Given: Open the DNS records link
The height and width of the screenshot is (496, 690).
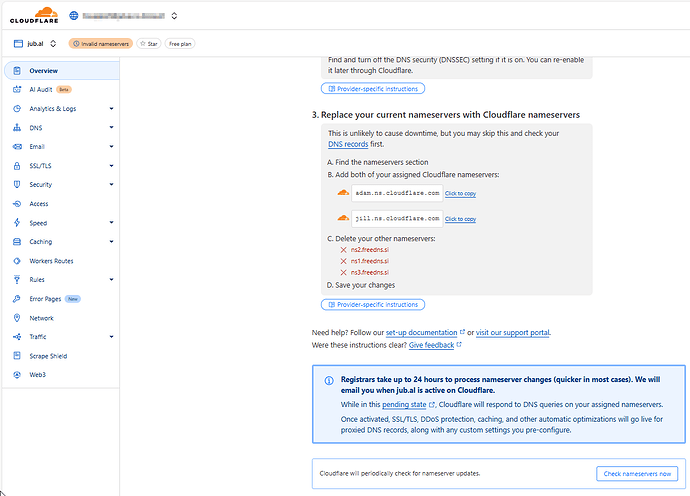Looking at the screenshot, I should click(348, 144).
